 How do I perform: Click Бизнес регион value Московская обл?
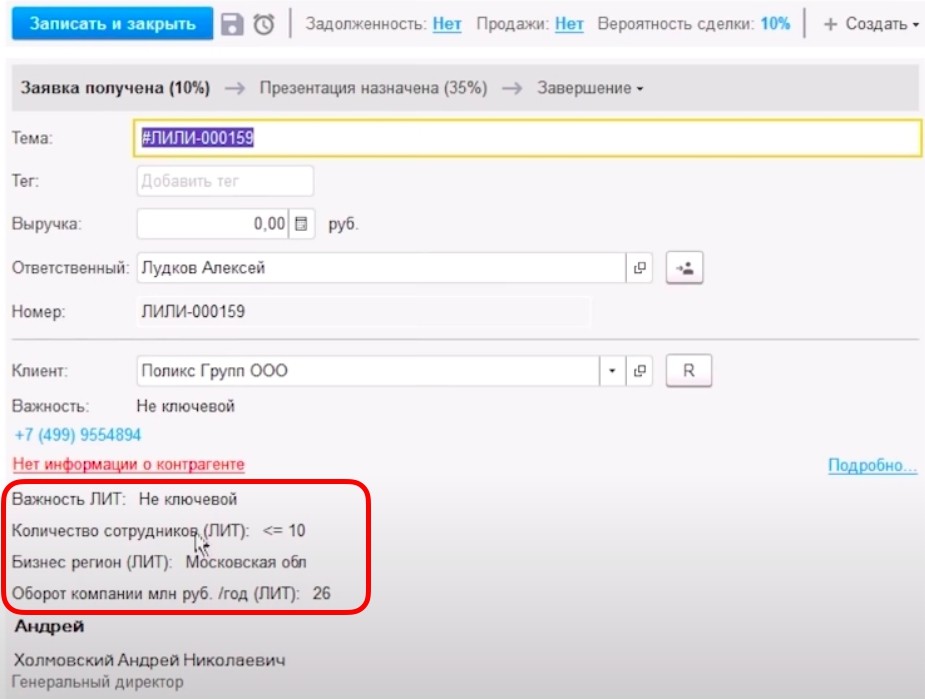coord(246,562)
